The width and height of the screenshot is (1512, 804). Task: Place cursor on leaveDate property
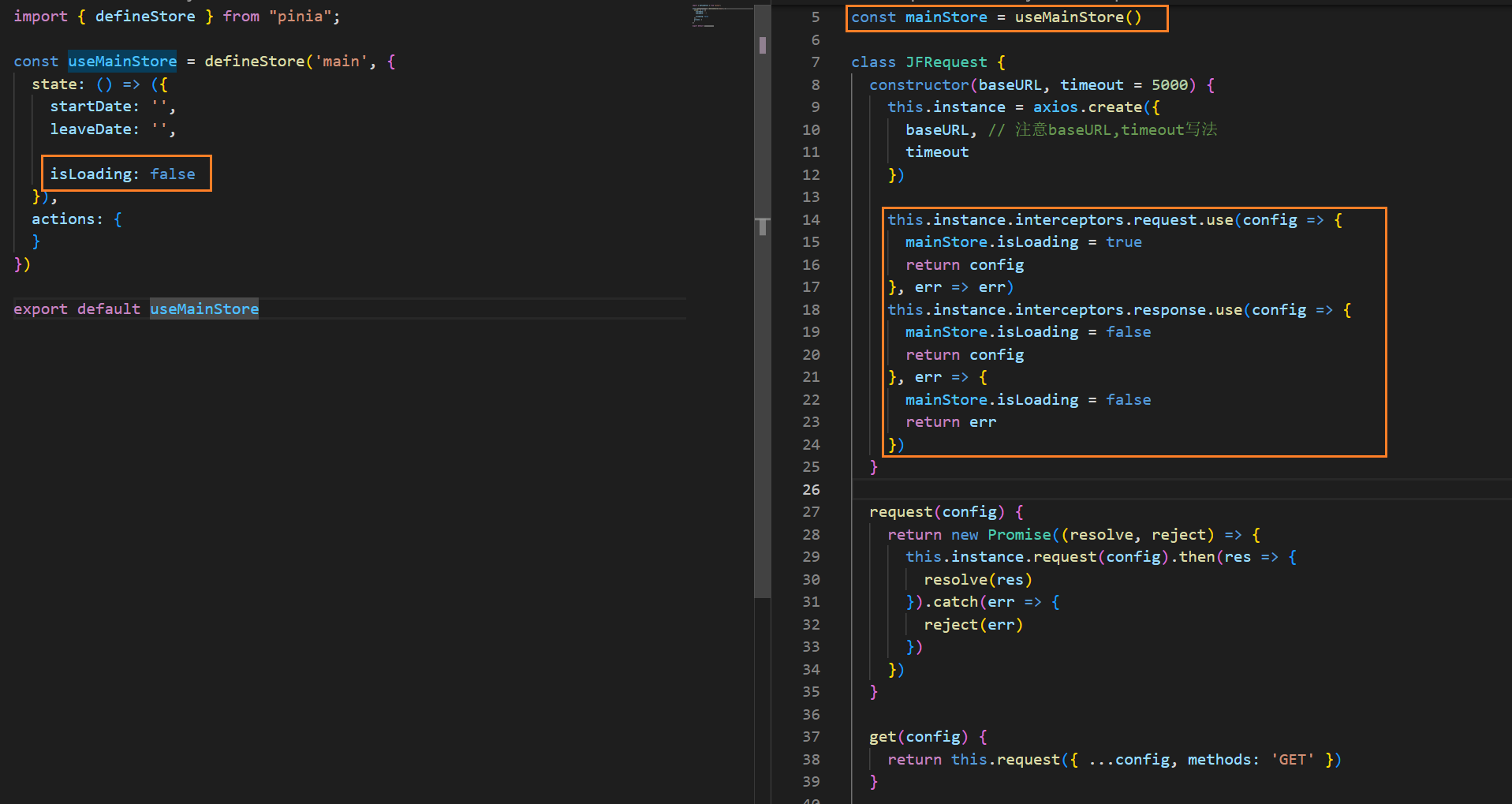[91, 129]
